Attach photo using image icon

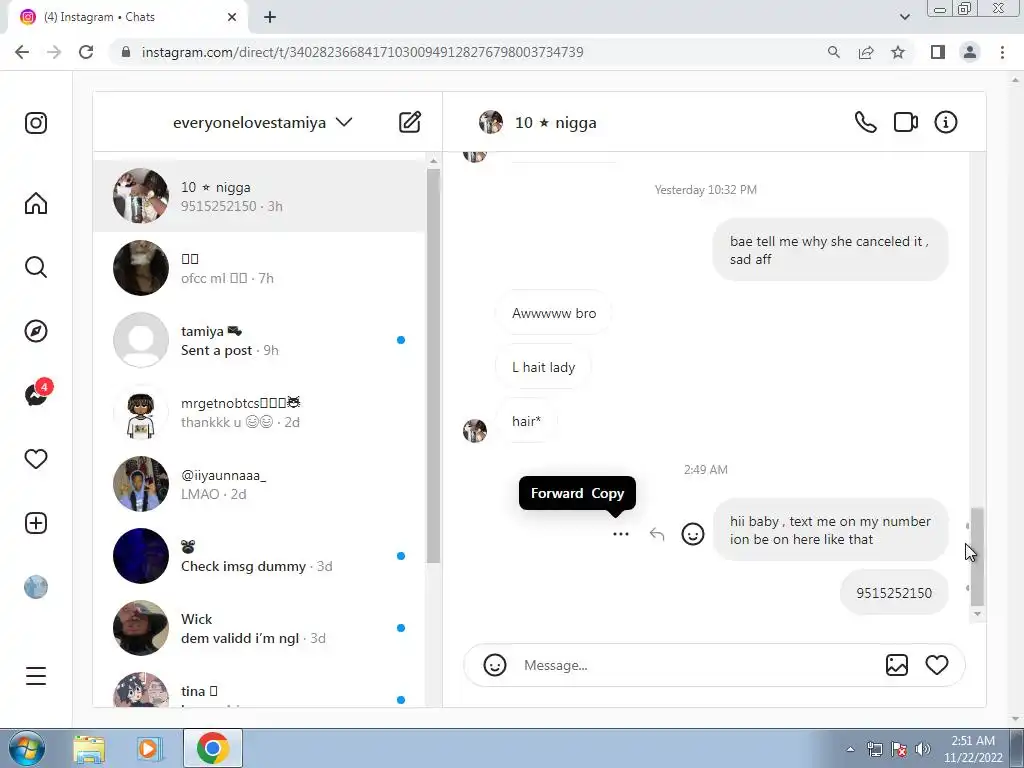click(x=897, y=665)
